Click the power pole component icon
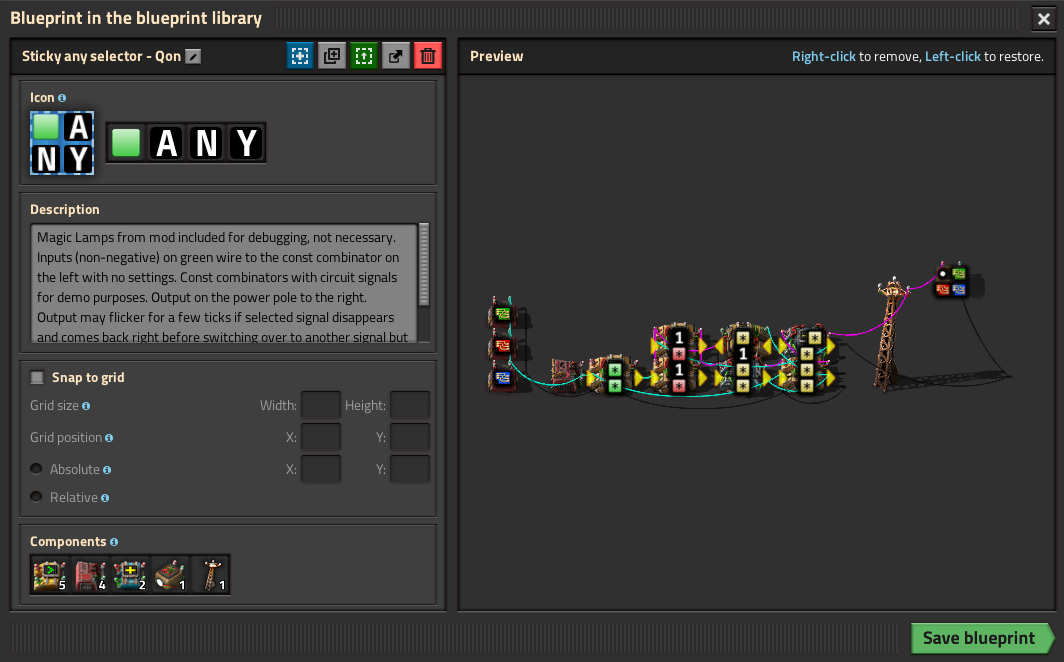This screenshot has width=1064, height=662. [x=210, y=575]
